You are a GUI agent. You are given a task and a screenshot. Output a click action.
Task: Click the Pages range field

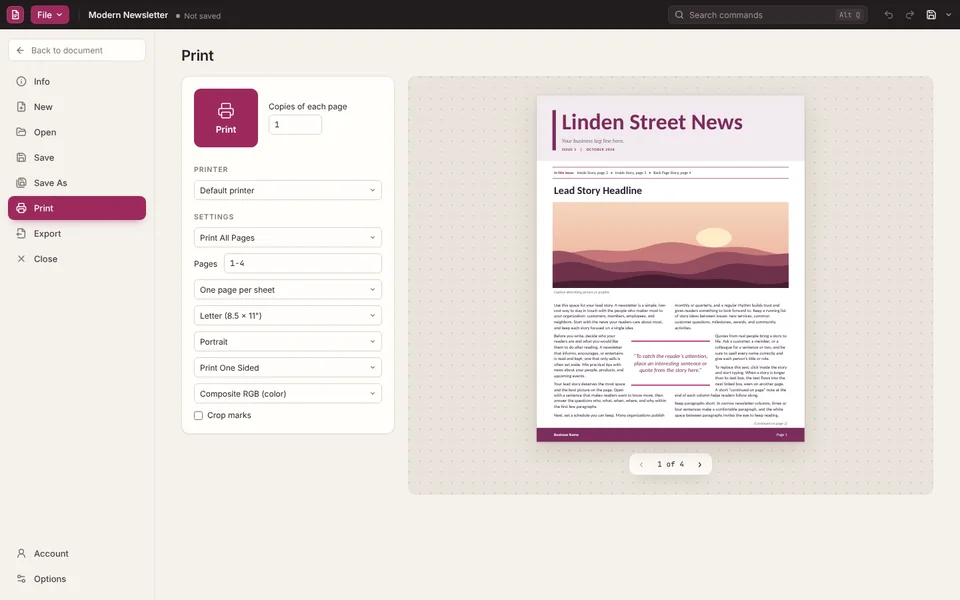[303, 263]
